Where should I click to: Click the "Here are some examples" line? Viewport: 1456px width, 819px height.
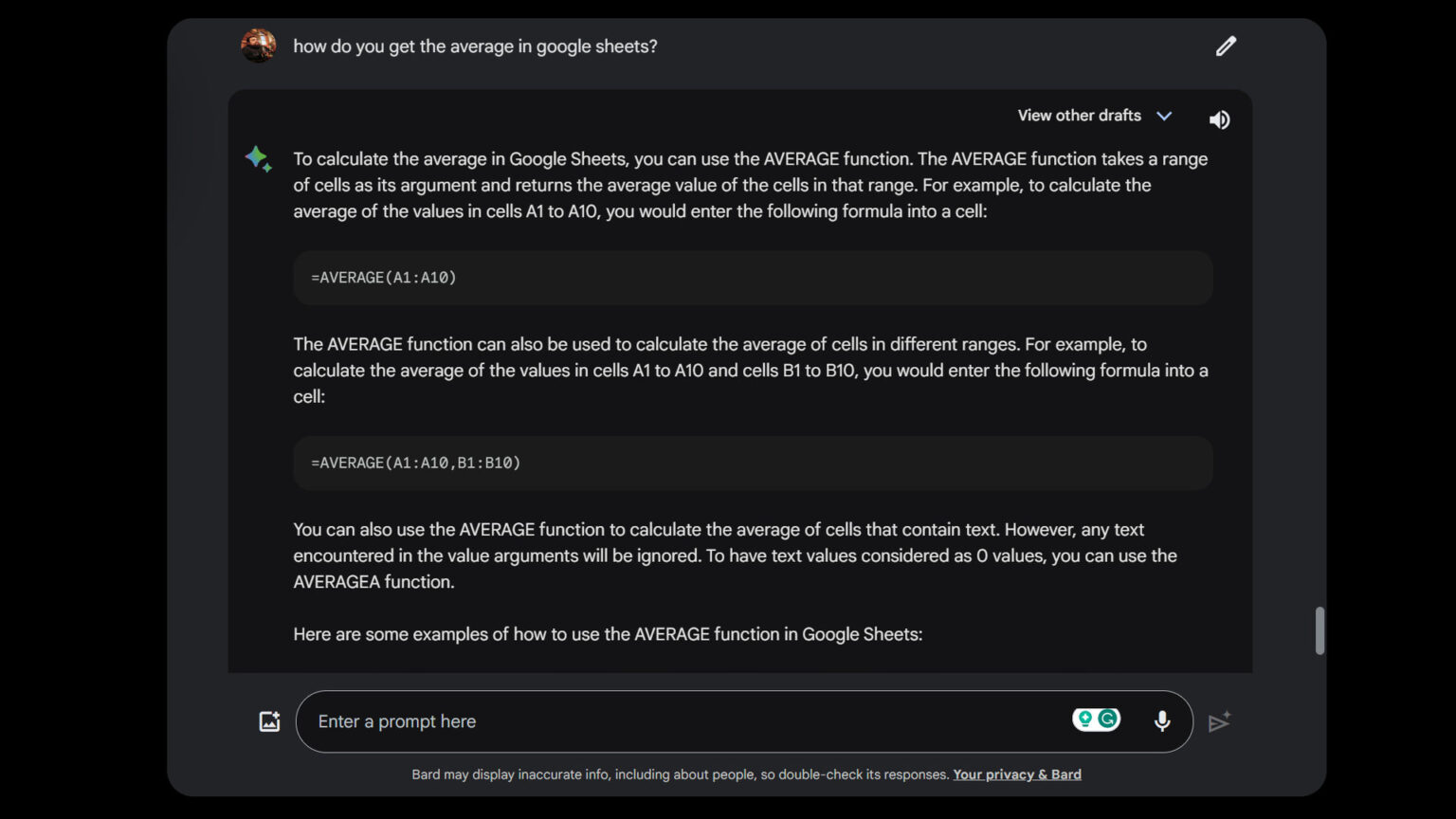(x=608, y=634)
